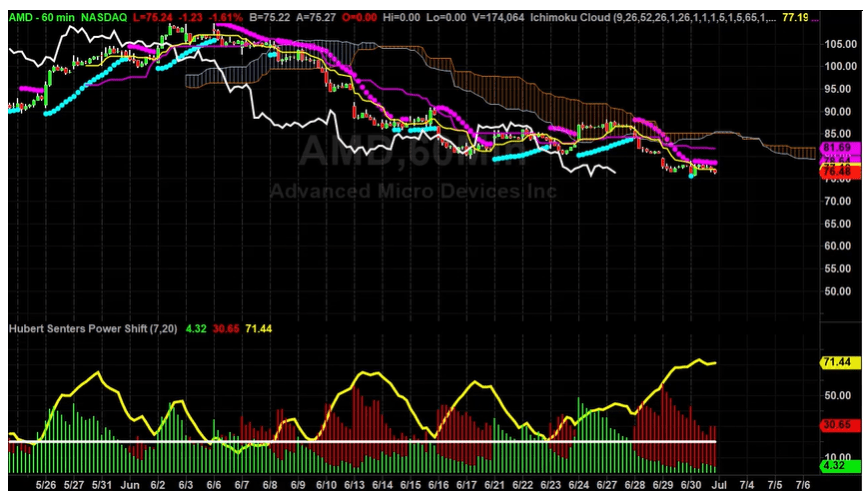Click the last price L=75.24 value

pyautogui.click(x=153, y=18)
